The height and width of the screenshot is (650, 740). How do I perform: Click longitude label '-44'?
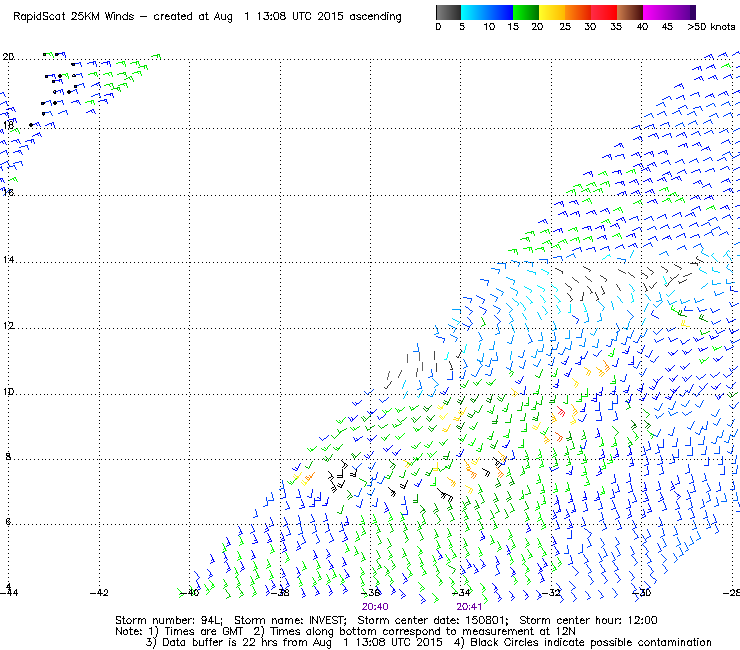(9, 592)
